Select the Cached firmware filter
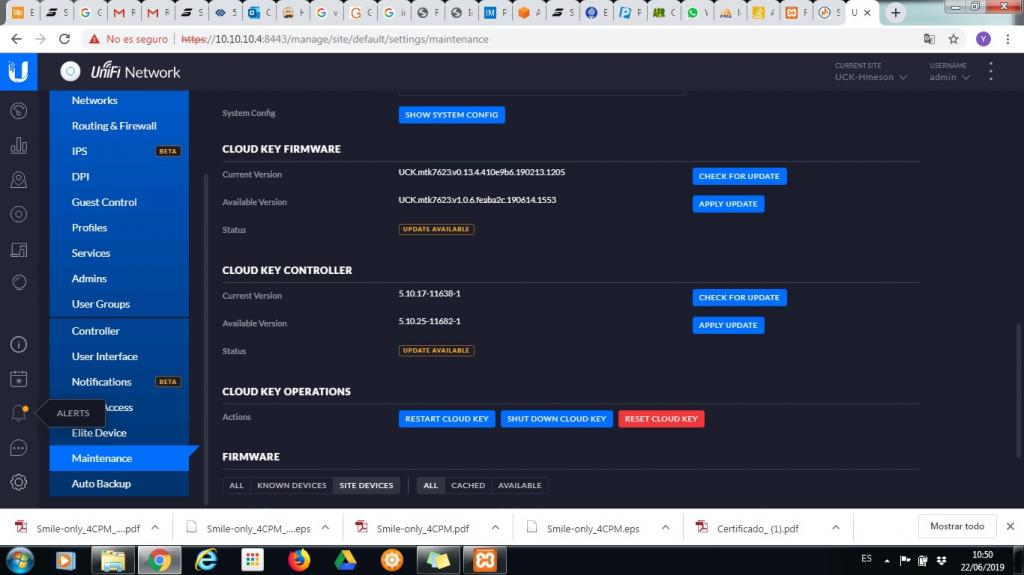Screen dimensions: 1024x575 pyautogui.click(x=468, y=485)
